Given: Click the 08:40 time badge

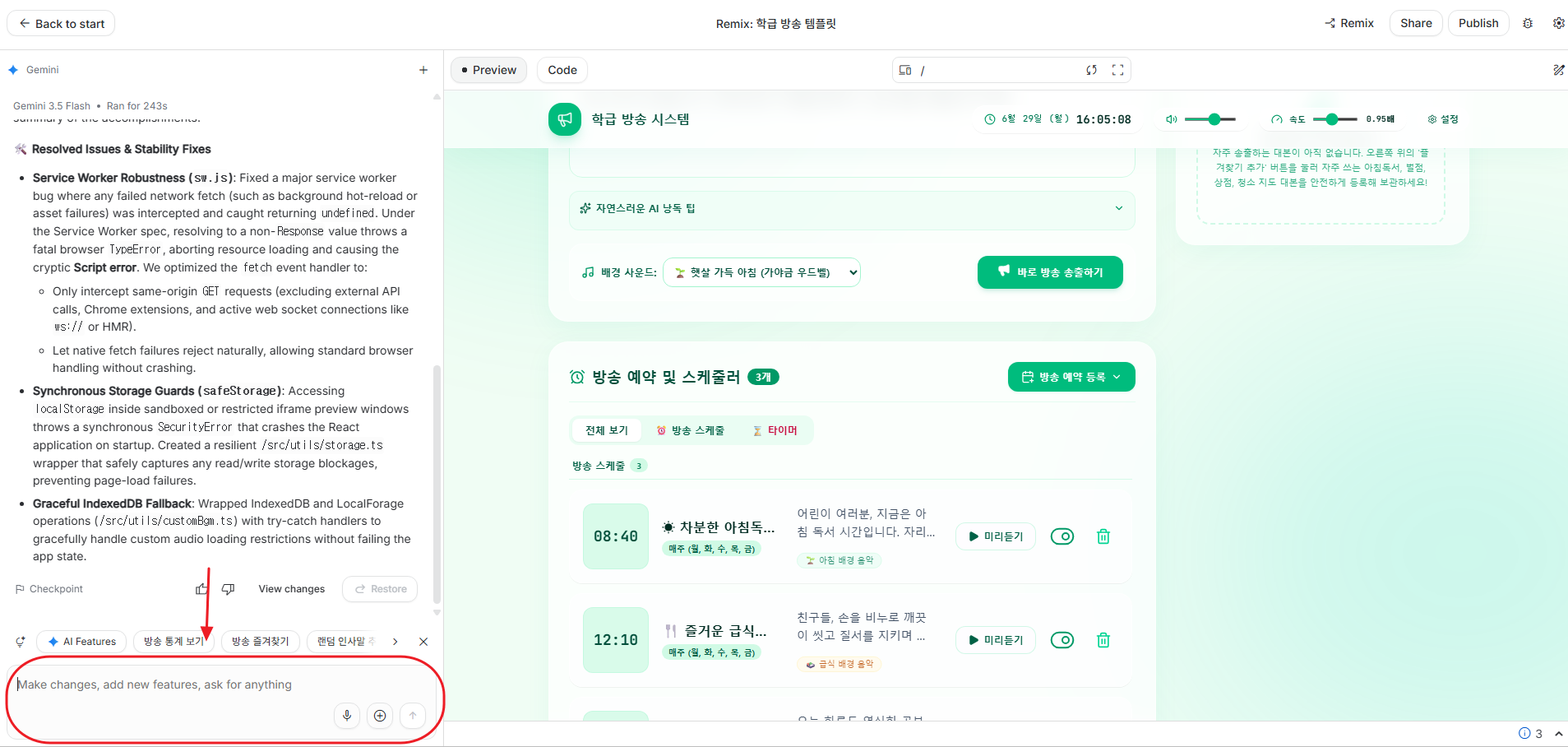Looking at the screenshot, I should click(616, 536).
